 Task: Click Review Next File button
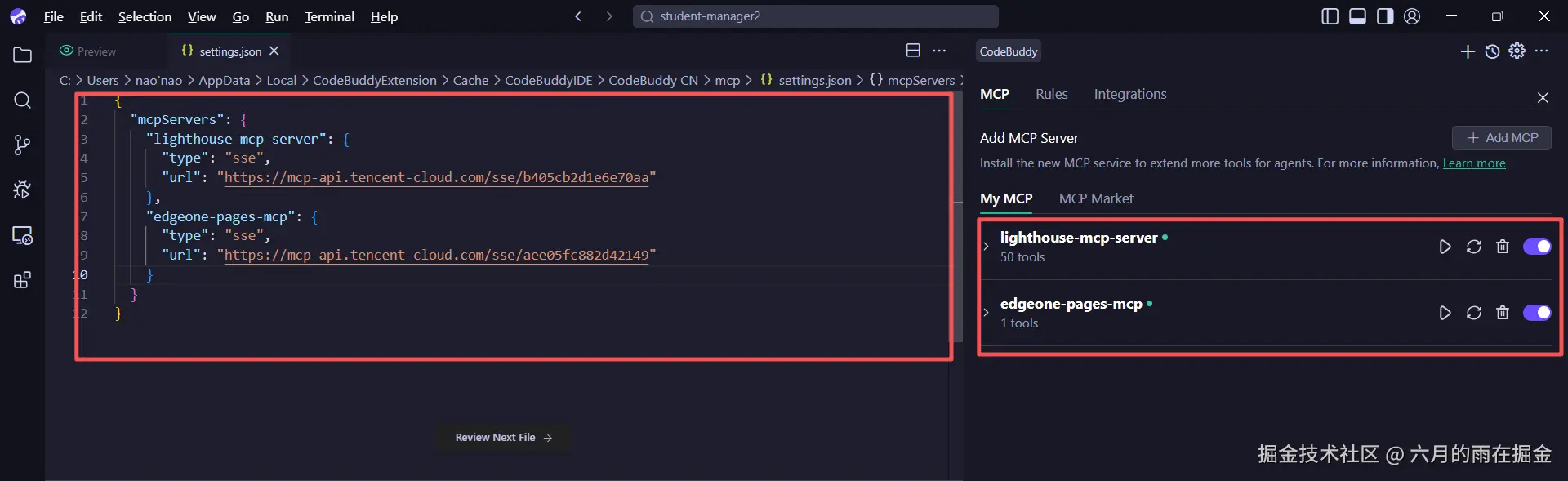[503, 438]
